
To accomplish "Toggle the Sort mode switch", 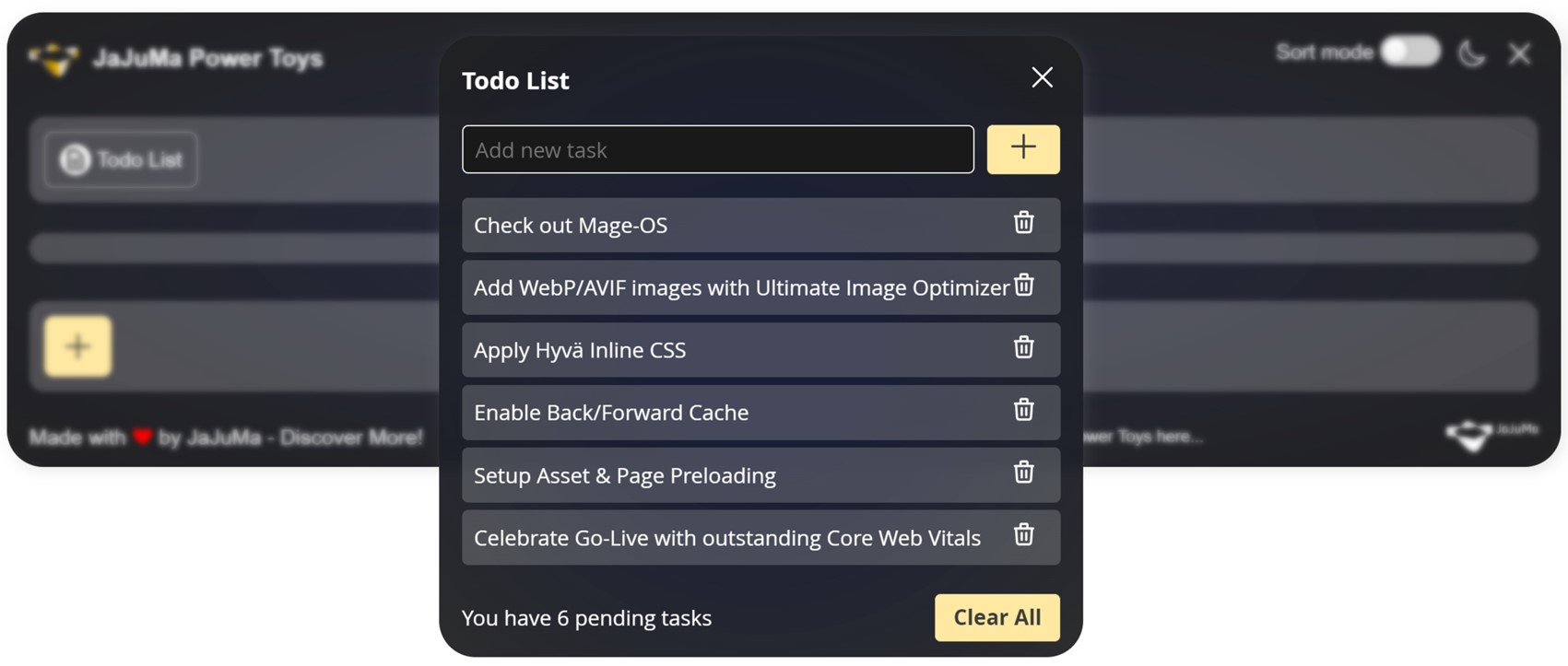I will click(1410, 52).
